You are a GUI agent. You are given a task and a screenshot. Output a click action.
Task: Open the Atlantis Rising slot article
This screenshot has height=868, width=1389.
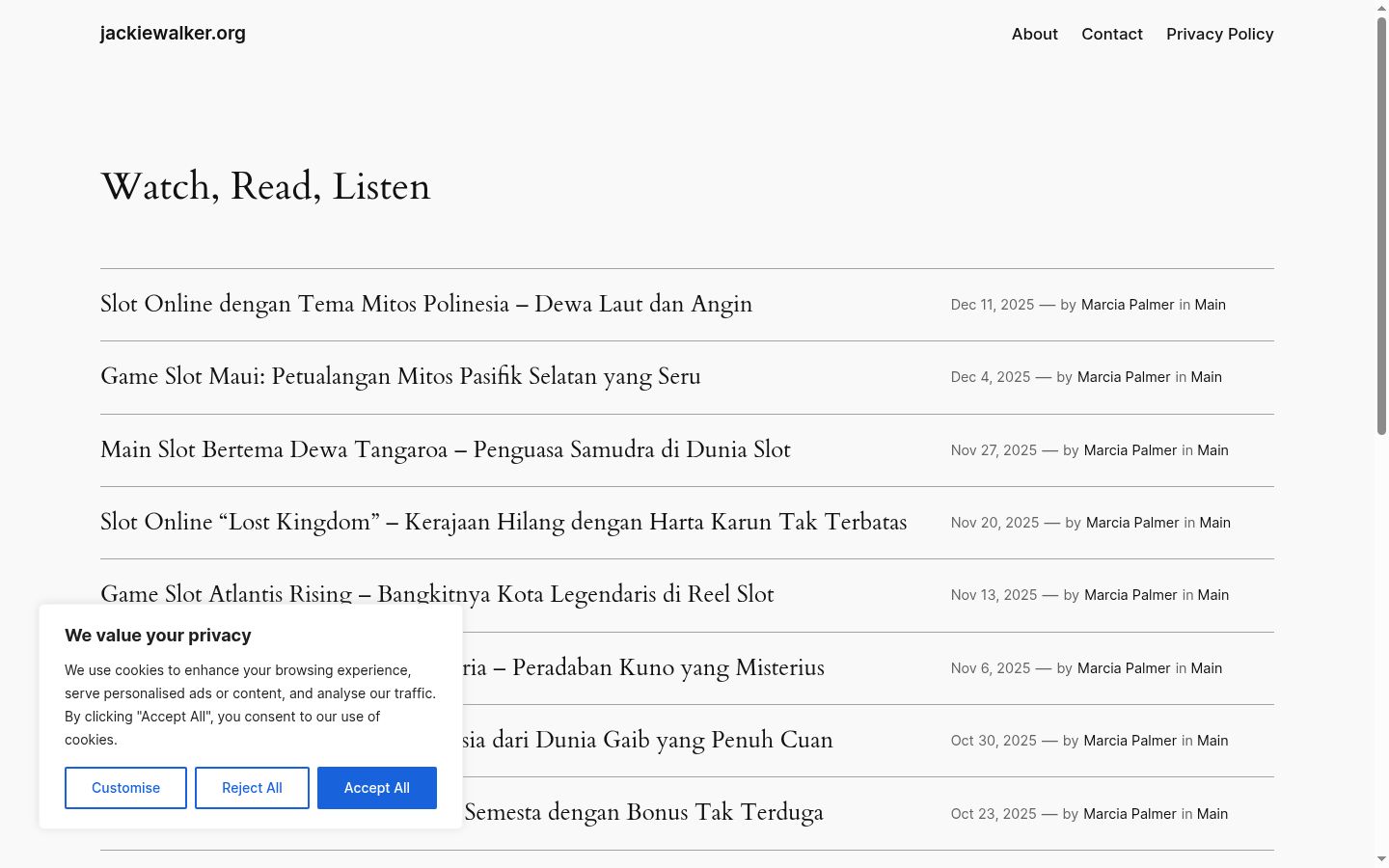[x=437, y=594]
